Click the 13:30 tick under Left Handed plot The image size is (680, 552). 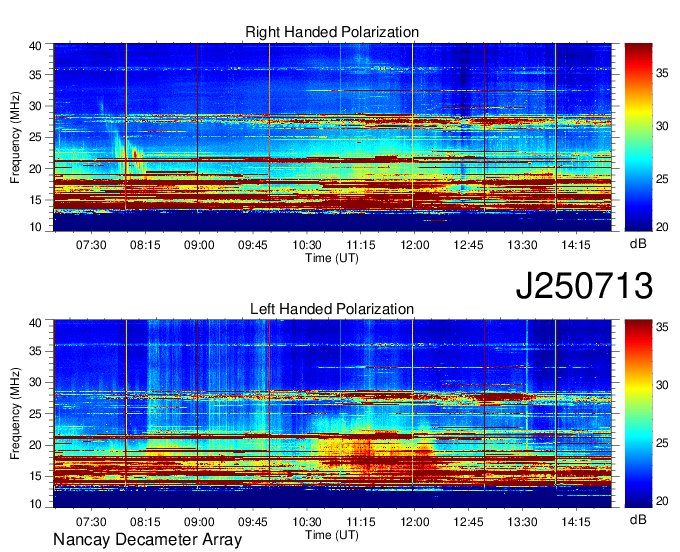[522, 522]
